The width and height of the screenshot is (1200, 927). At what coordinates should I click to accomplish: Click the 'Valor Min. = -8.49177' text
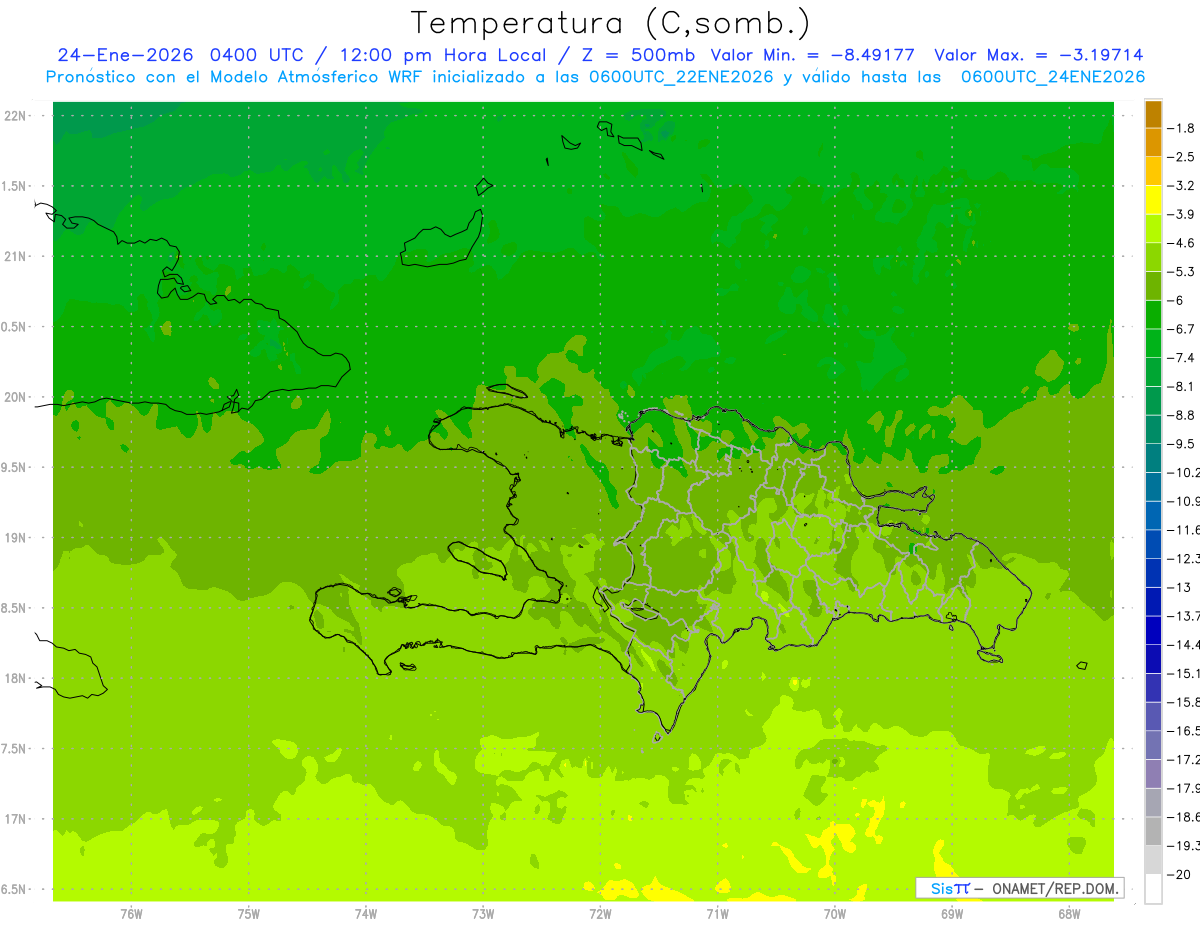click(813, 56)
